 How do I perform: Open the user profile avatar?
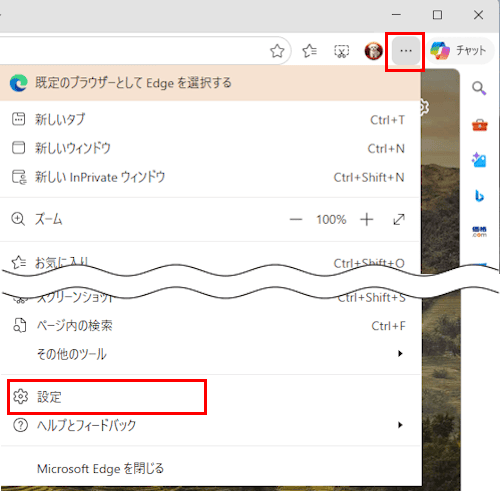point(373,51)
